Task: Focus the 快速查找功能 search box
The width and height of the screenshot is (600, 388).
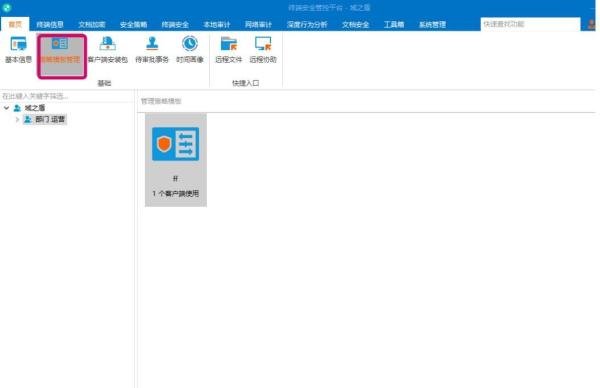Action: 530,24
